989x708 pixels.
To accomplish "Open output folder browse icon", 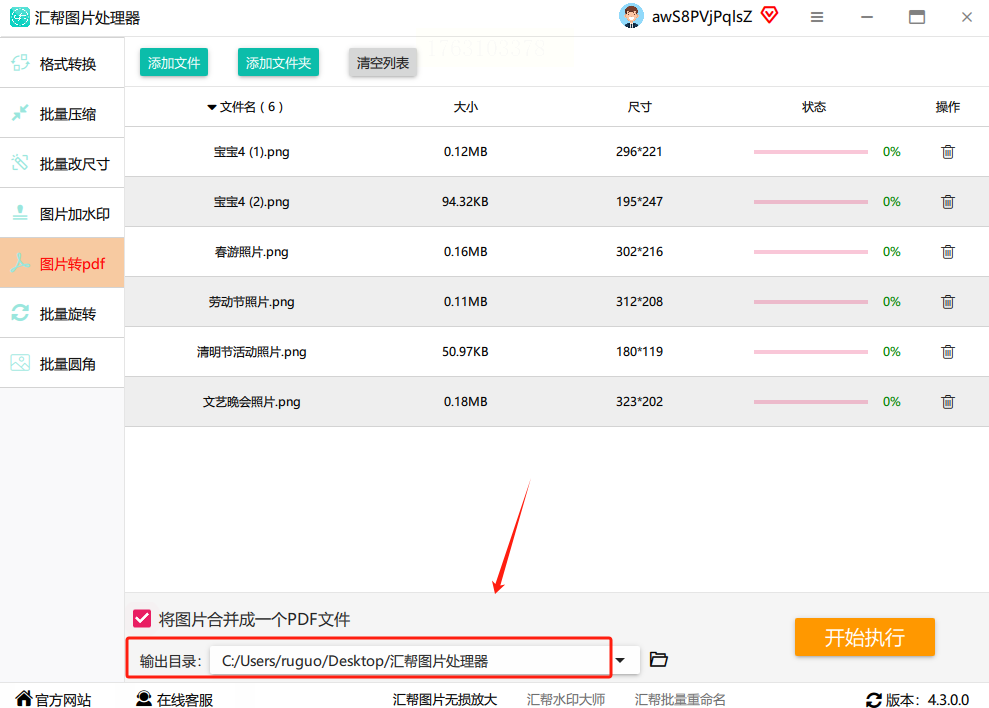I will coord(658,660).
